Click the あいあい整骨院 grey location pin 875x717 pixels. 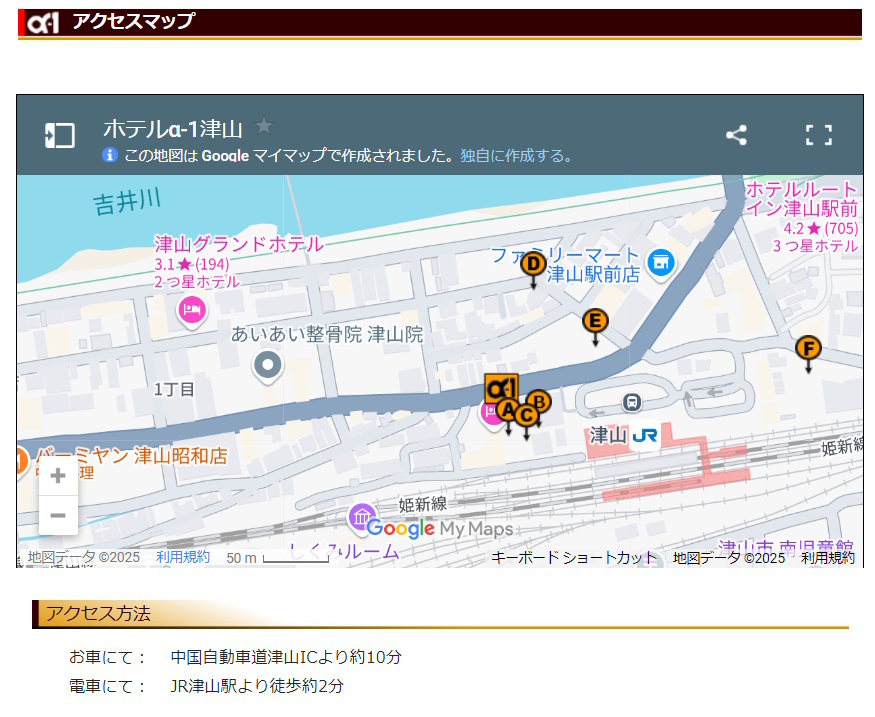point(268,366)
